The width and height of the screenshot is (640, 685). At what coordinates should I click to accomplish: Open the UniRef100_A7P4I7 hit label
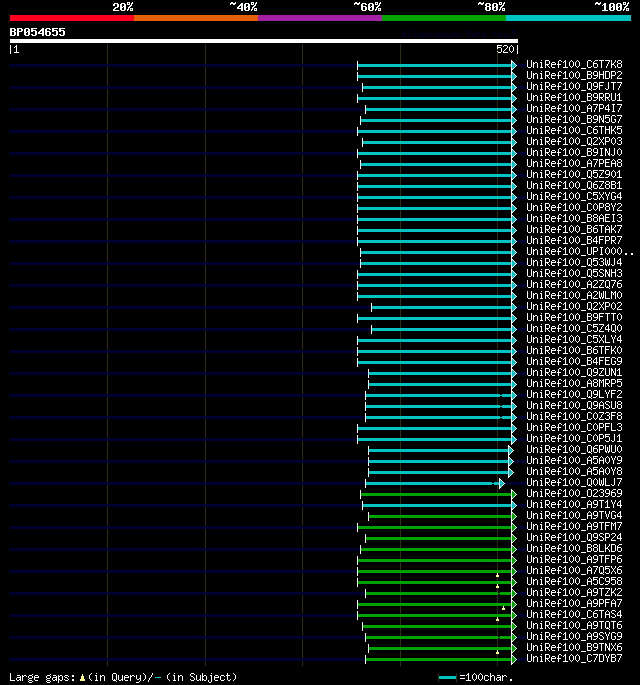point(574,108)
